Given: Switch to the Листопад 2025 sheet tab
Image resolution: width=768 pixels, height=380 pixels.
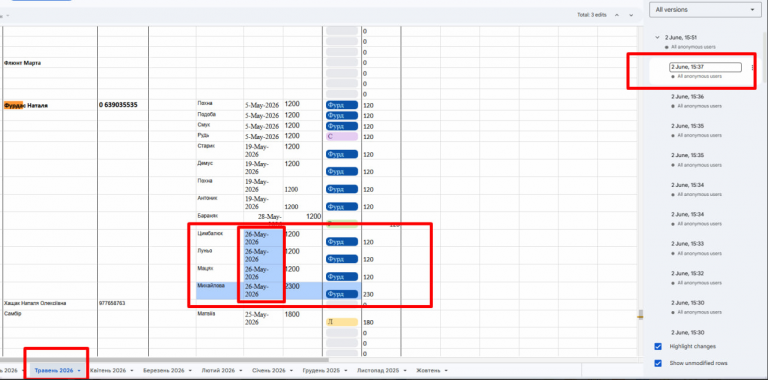Looking at the screenshot, I should (x=378, y=371).
